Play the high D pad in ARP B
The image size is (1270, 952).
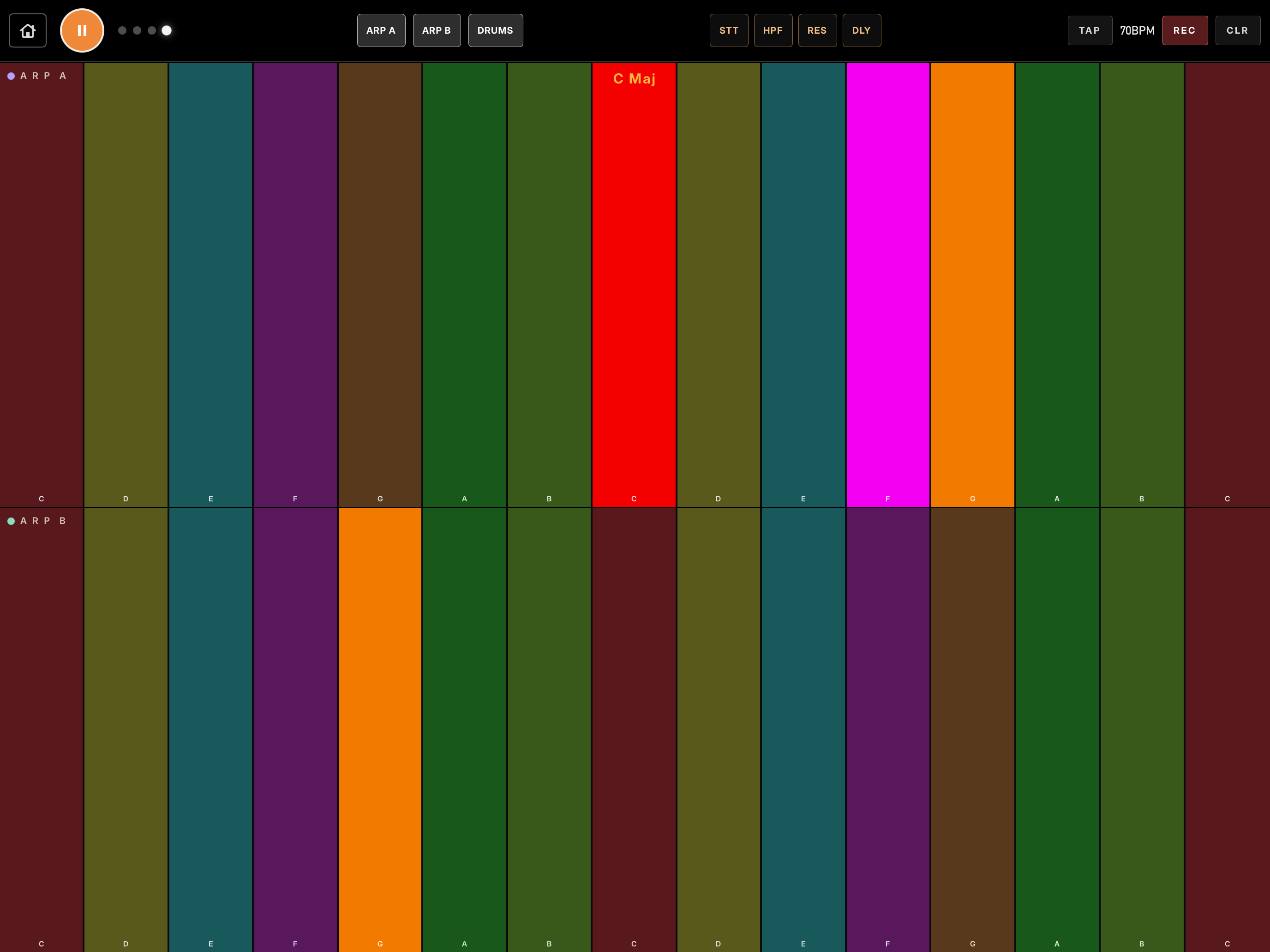click(x=718, y=730)
